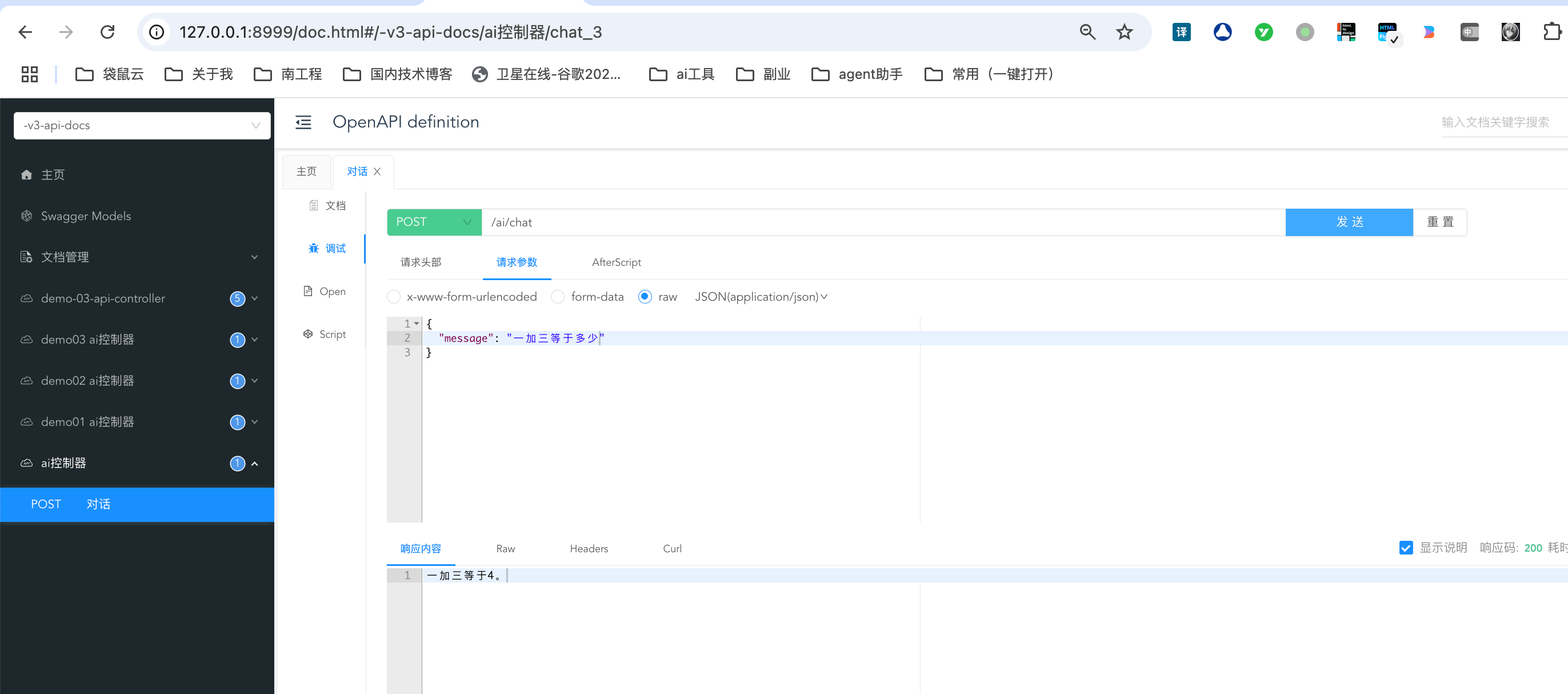Uncheck the 显示说明 checkbox
The image size is (1568, 694).
[1406, 548]
